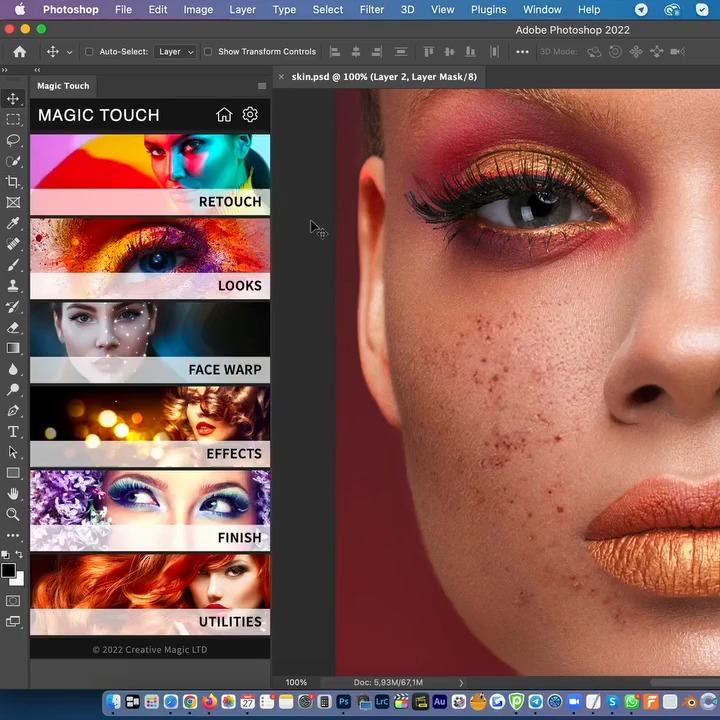
Task: Select the Zoom tool
Action: (13, 514)
